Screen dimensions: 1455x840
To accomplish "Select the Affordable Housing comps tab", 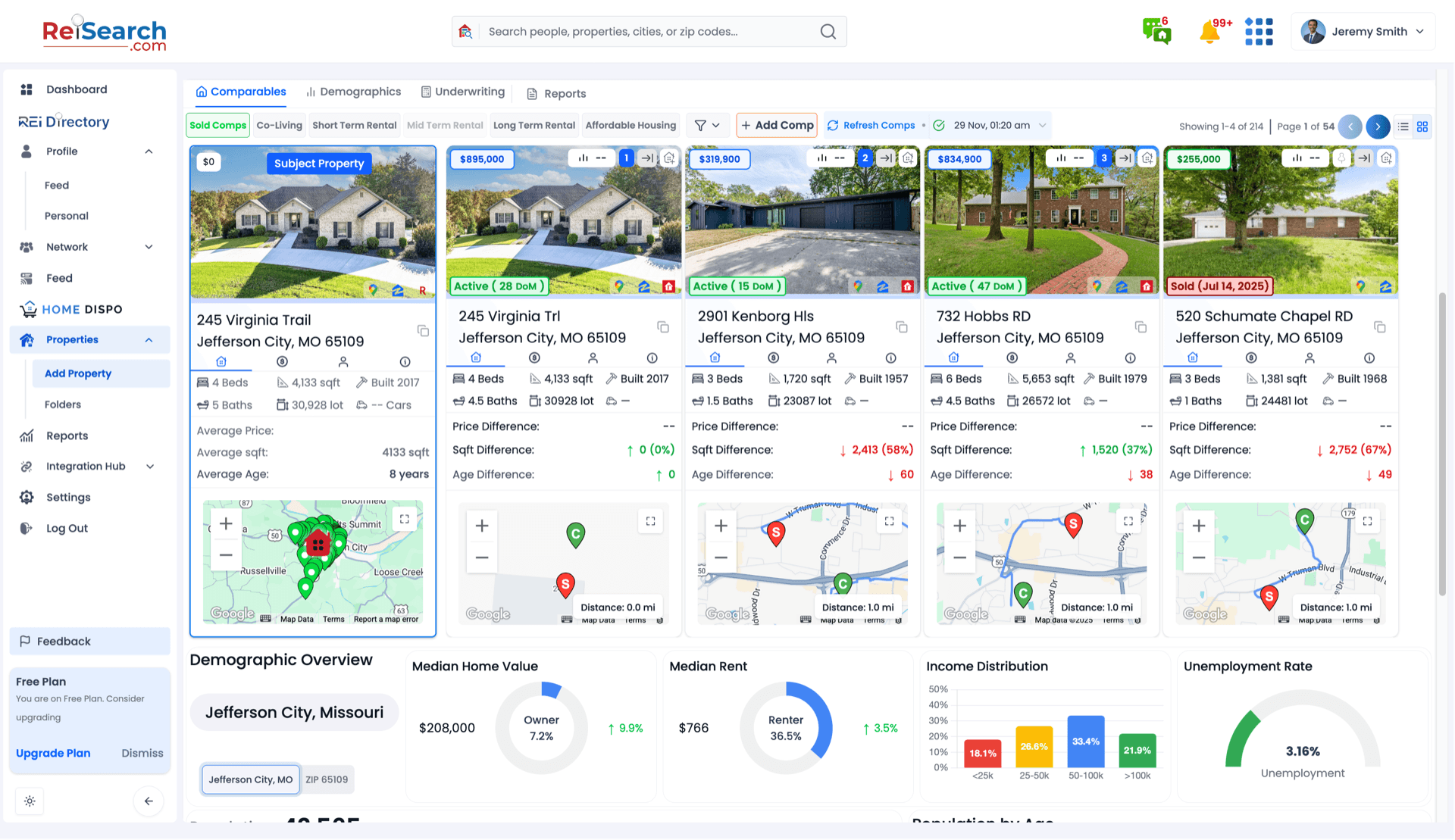I will (x=630, y=126).
